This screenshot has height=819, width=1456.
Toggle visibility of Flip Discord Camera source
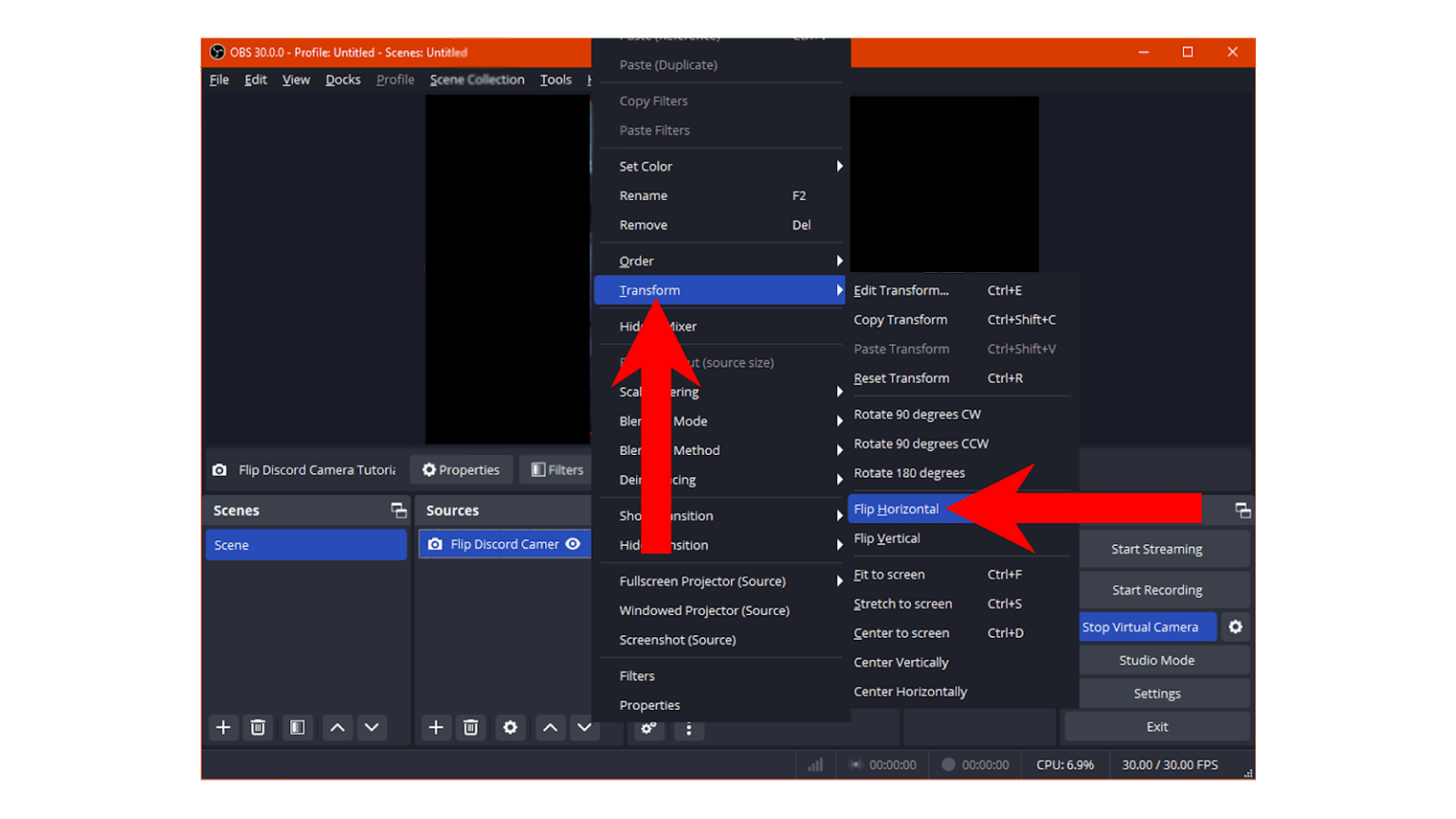pos(573,544)
